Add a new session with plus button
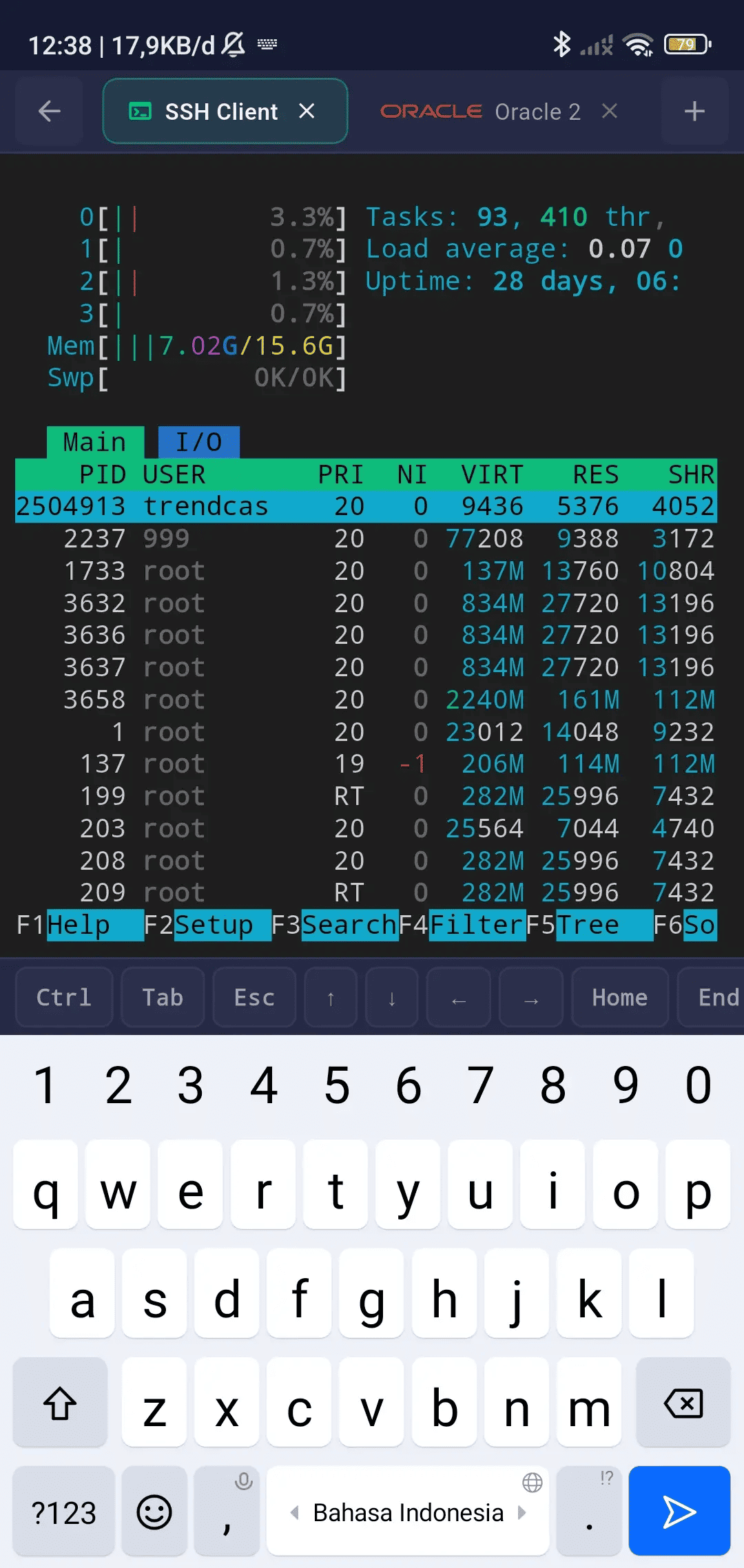 pos(694,111)
